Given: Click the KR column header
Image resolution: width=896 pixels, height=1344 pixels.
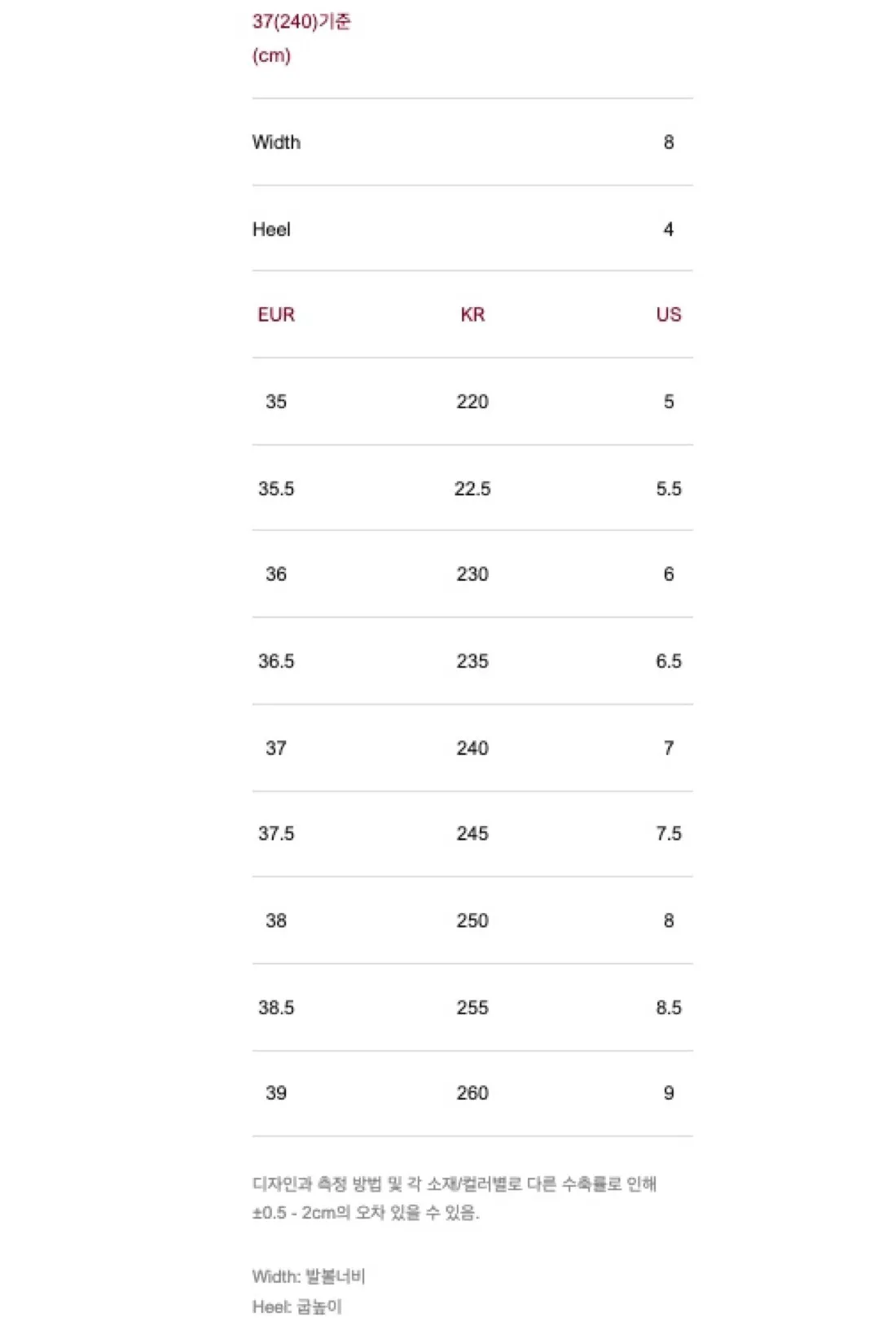Looking at the screenshot, I should click(x=472, y=314).
